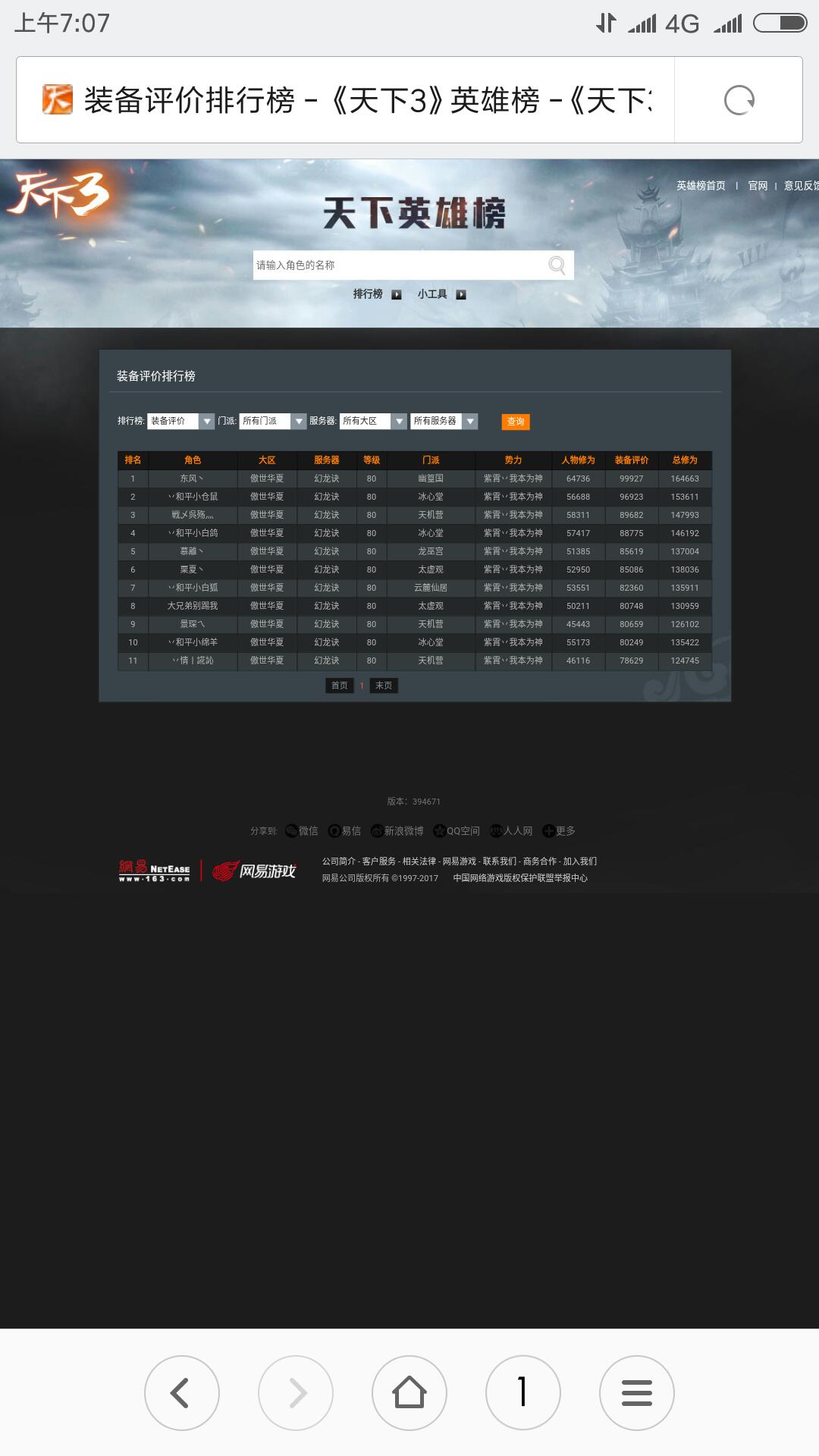Select page 1 in pagination
The width and height of the screenshot is (819, 1456).
[x=362, y=686]
